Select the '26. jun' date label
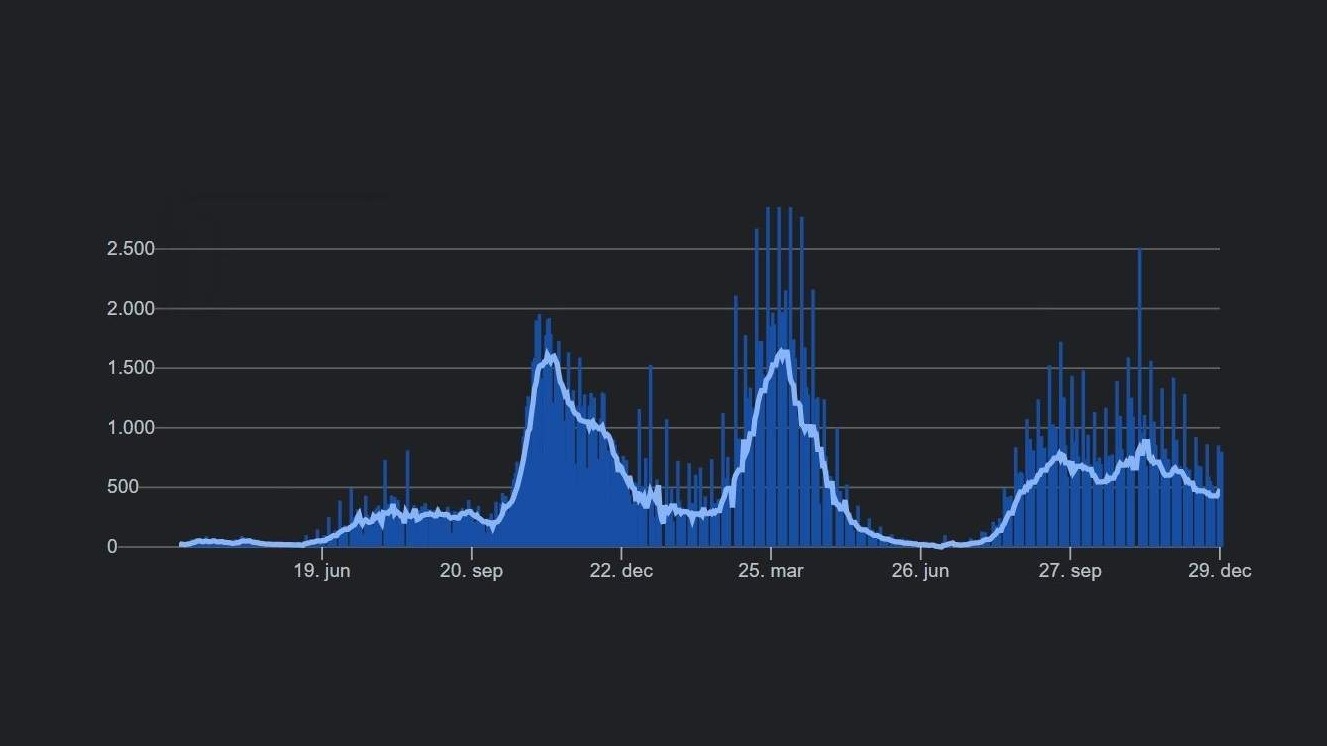1327x746 pixels. point(920,571)
